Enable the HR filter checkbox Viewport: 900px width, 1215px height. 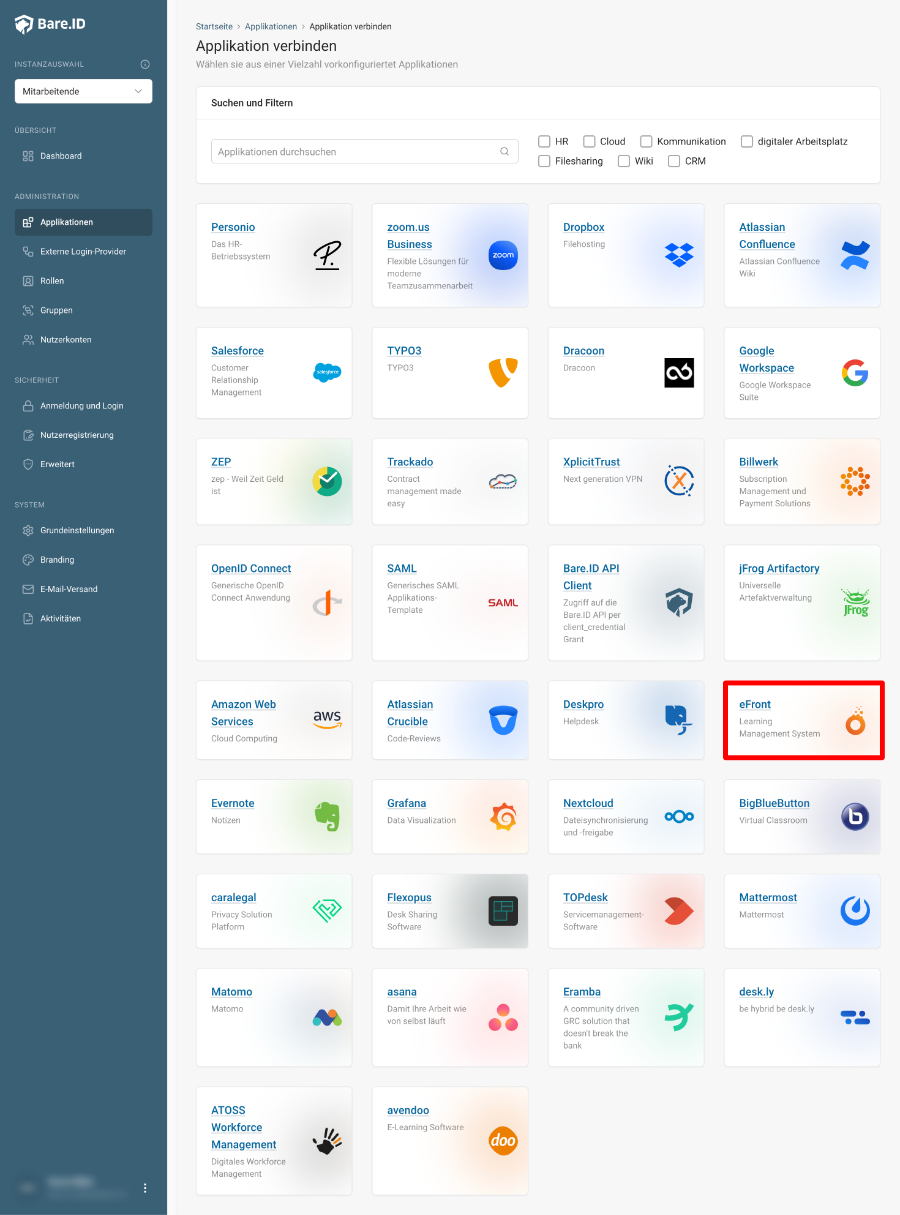(x=544, y=141)
